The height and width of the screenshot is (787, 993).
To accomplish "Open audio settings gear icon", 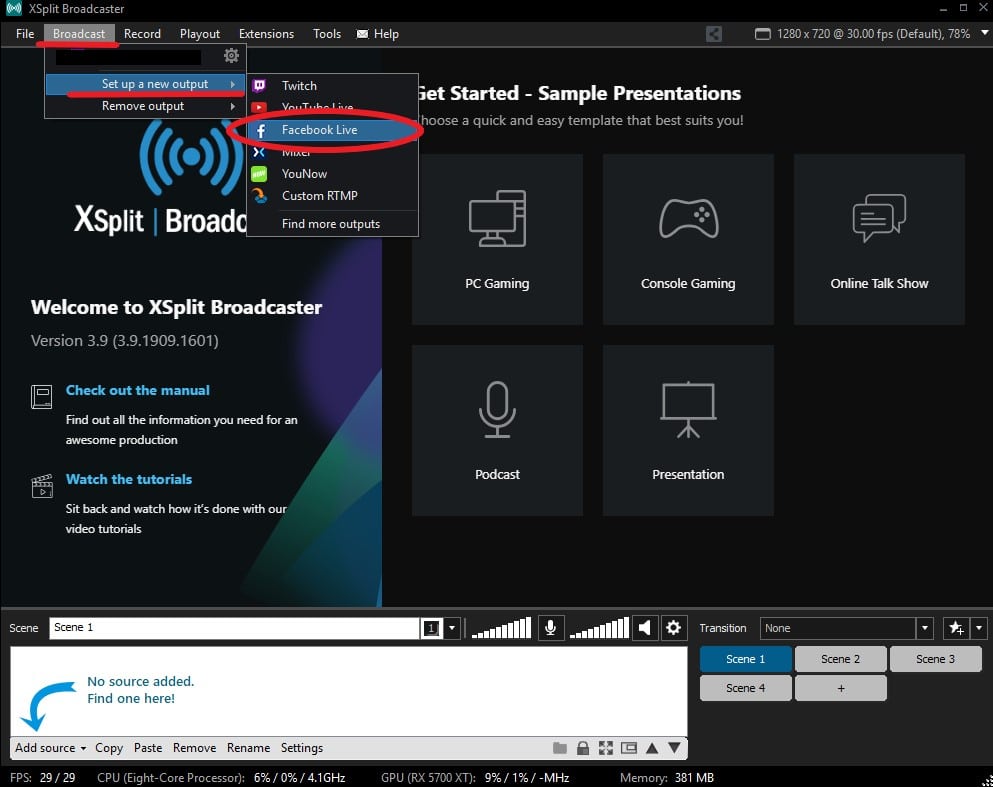I will (673, 628).
